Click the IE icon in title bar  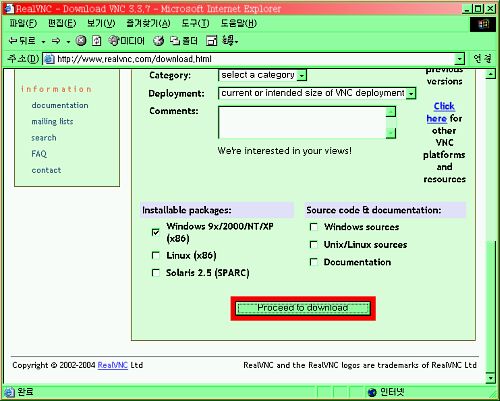[9, 8]
